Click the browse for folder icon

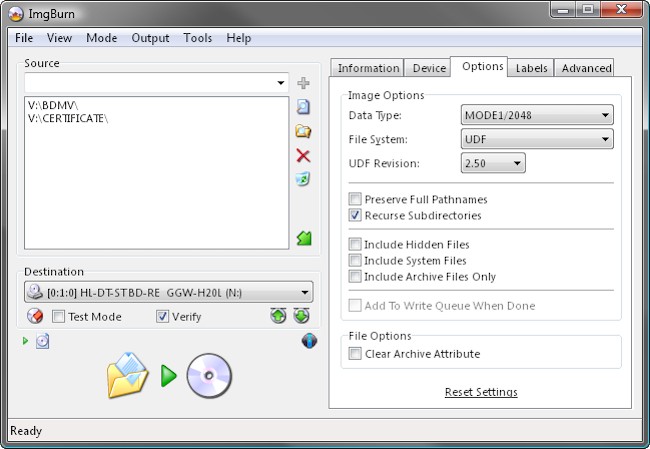pos(303,131)
